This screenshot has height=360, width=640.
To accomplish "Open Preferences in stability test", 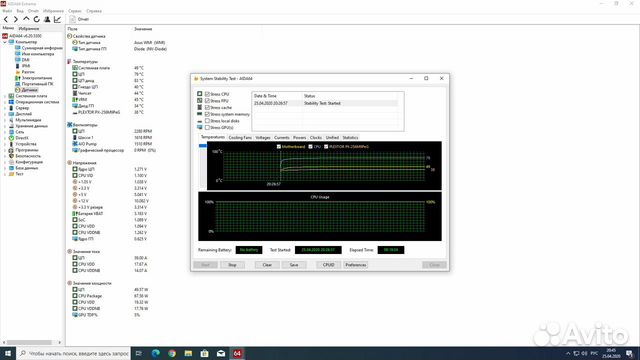I will click(356, 265).
